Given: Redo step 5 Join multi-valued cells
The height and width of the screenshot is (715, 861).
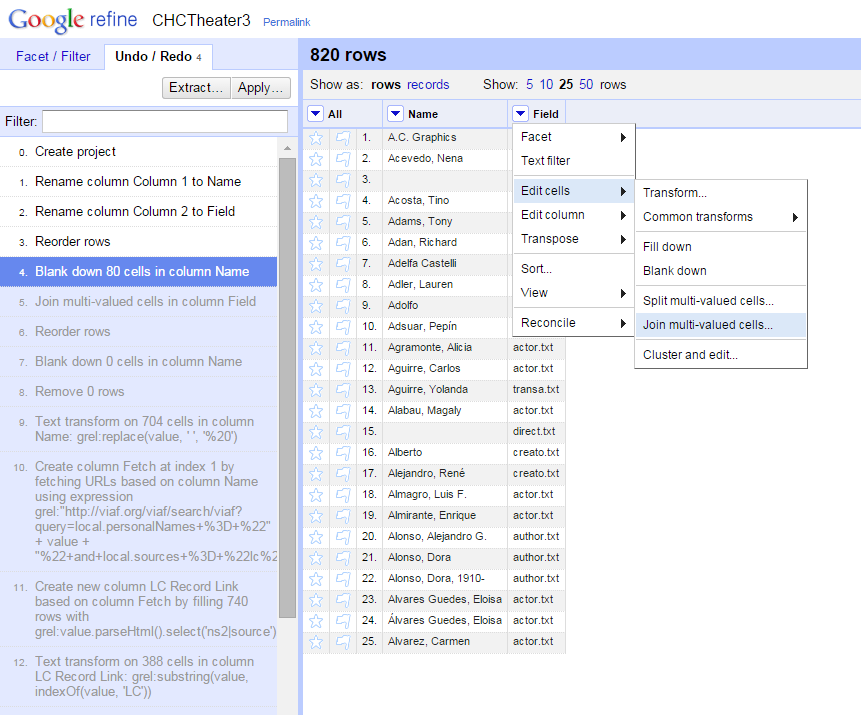Looking at the screenshot, I should point(138,301).
